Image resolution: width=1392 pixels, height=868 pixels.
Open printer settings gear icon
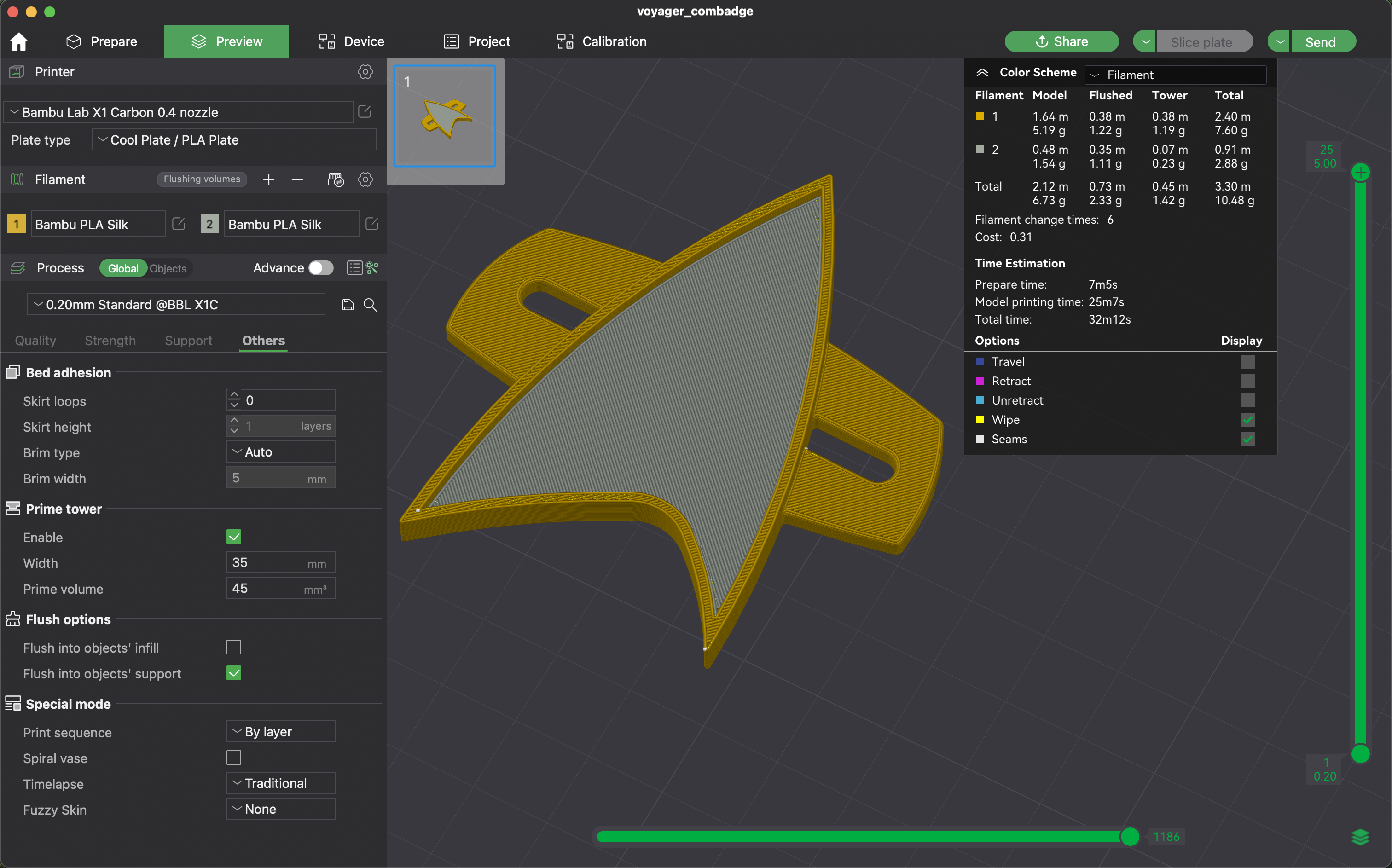pyautogui.click(x=365, y=72)
